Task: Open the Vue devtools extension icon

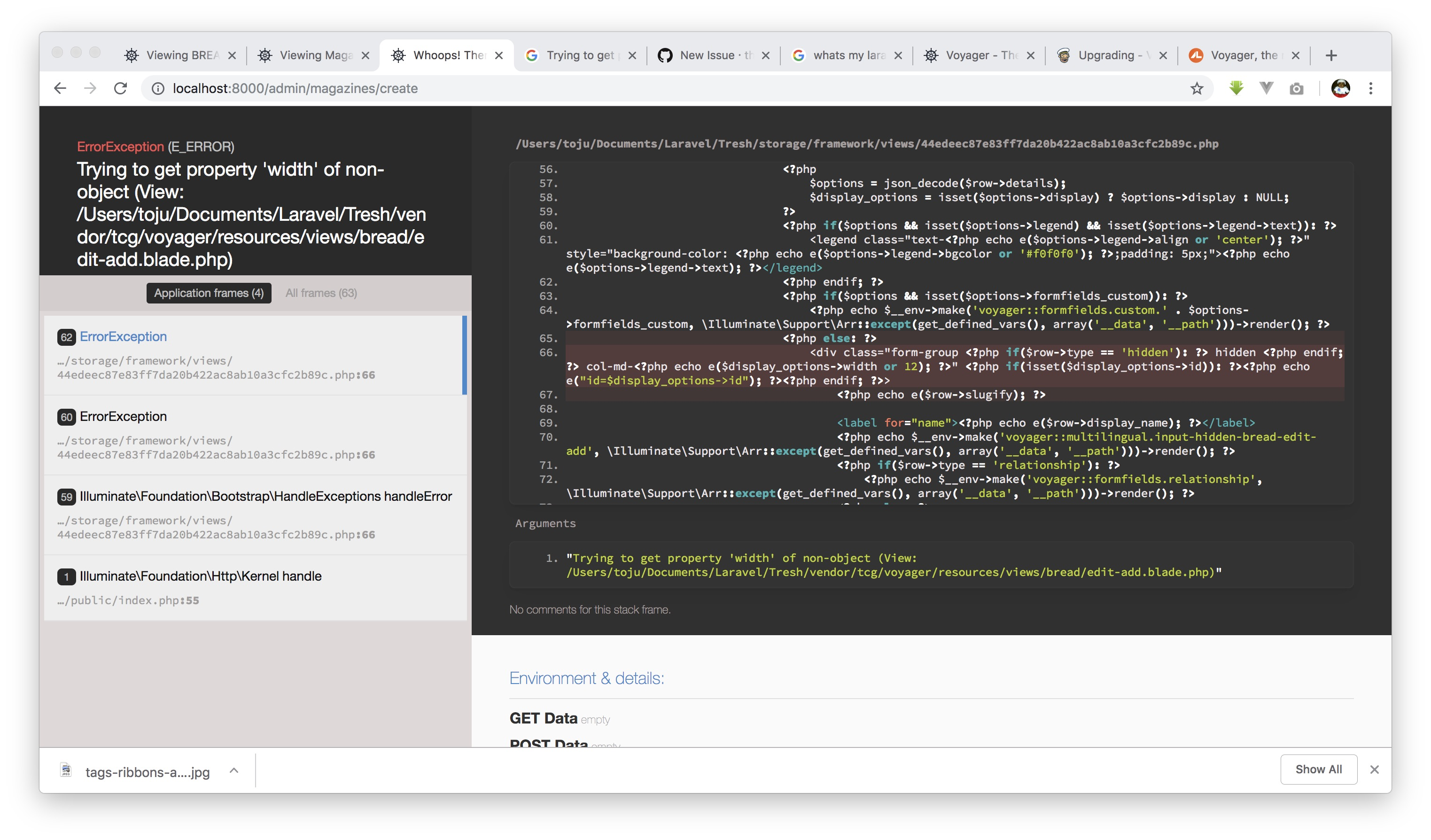Action: pyautogui.click(x=1266, y=88)
